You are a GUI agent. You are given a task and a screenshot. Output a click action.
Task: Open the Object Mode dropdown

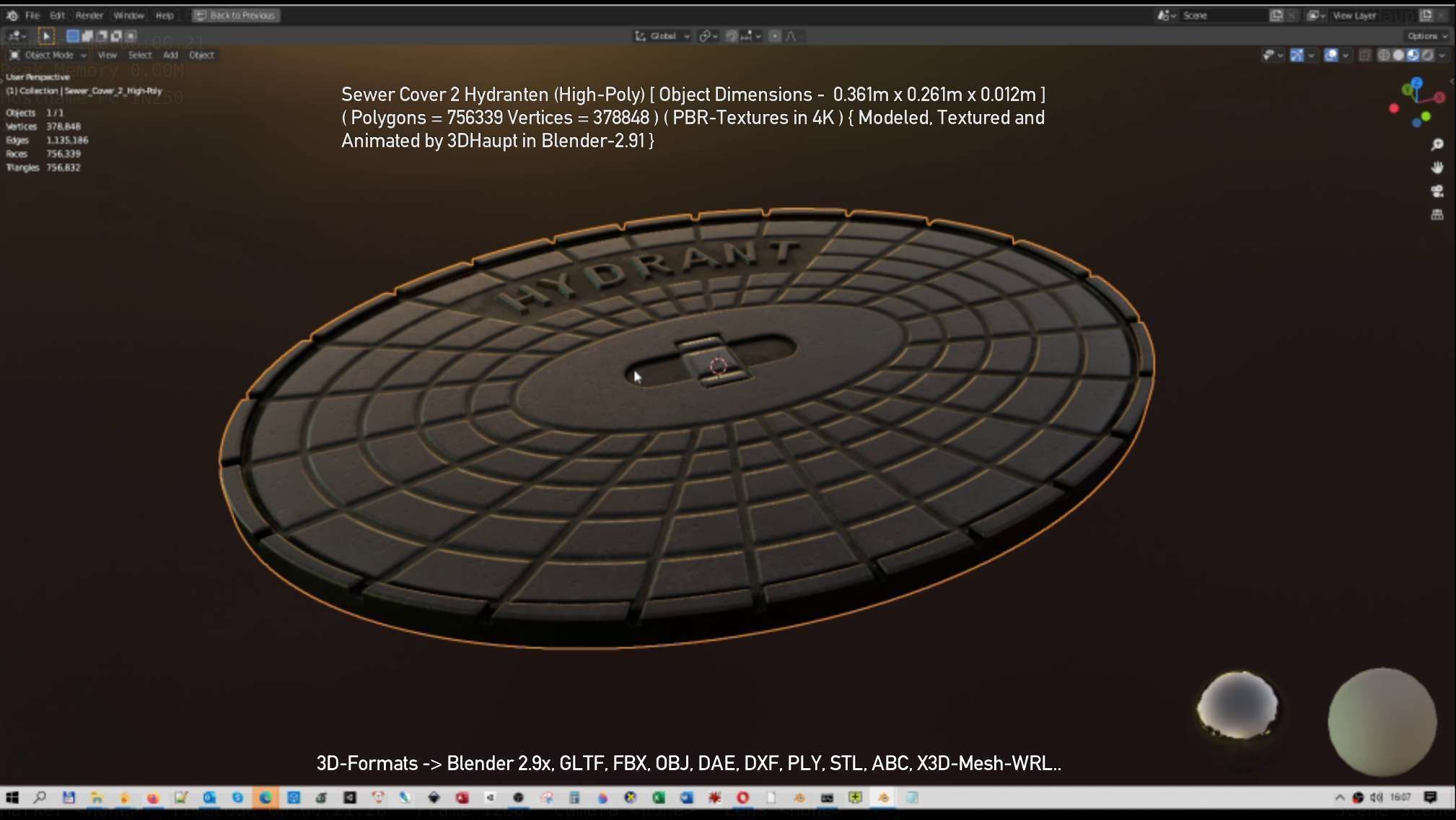(48, 55)
